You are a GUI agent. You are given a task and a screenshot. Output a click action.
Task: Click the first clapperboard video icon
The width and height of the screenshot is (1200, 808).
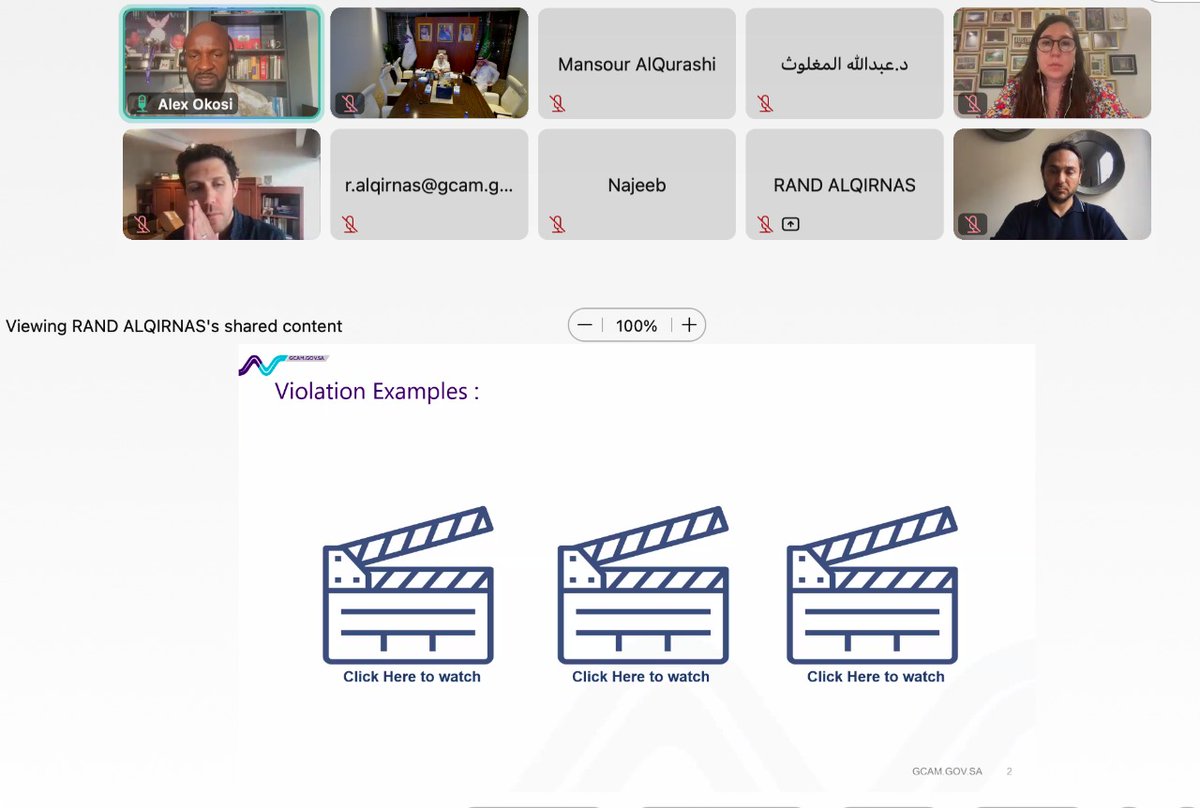[408, 585]
